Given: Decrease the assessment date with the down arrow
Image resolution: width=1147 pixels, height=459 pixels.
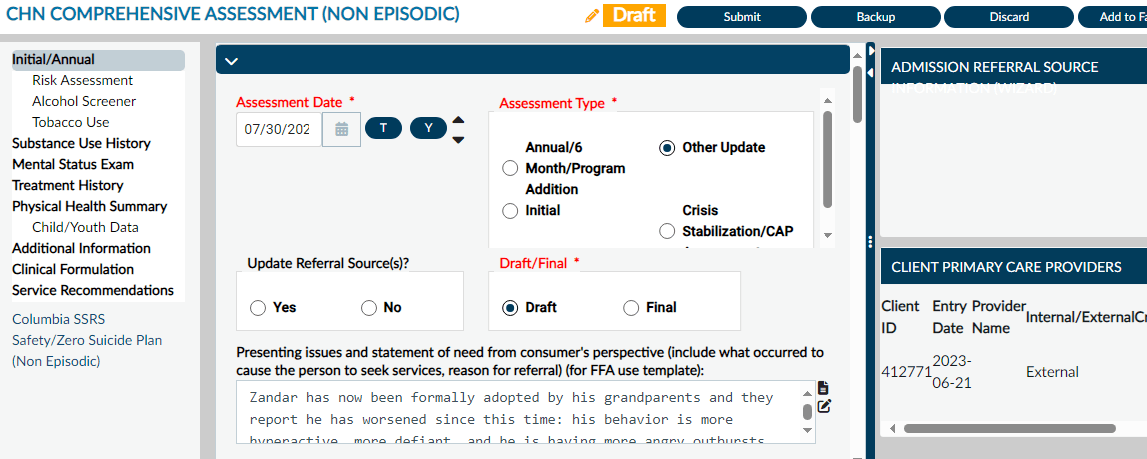Looking at the screenshot, I should 458,139.
